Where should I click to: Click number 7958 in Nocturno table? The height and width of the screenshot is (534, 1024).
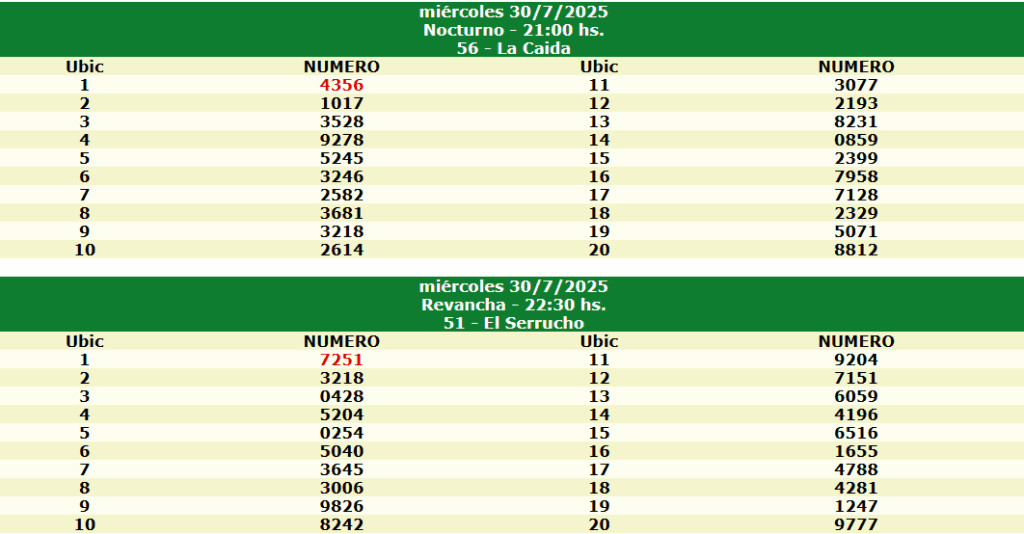pos(856,176)
